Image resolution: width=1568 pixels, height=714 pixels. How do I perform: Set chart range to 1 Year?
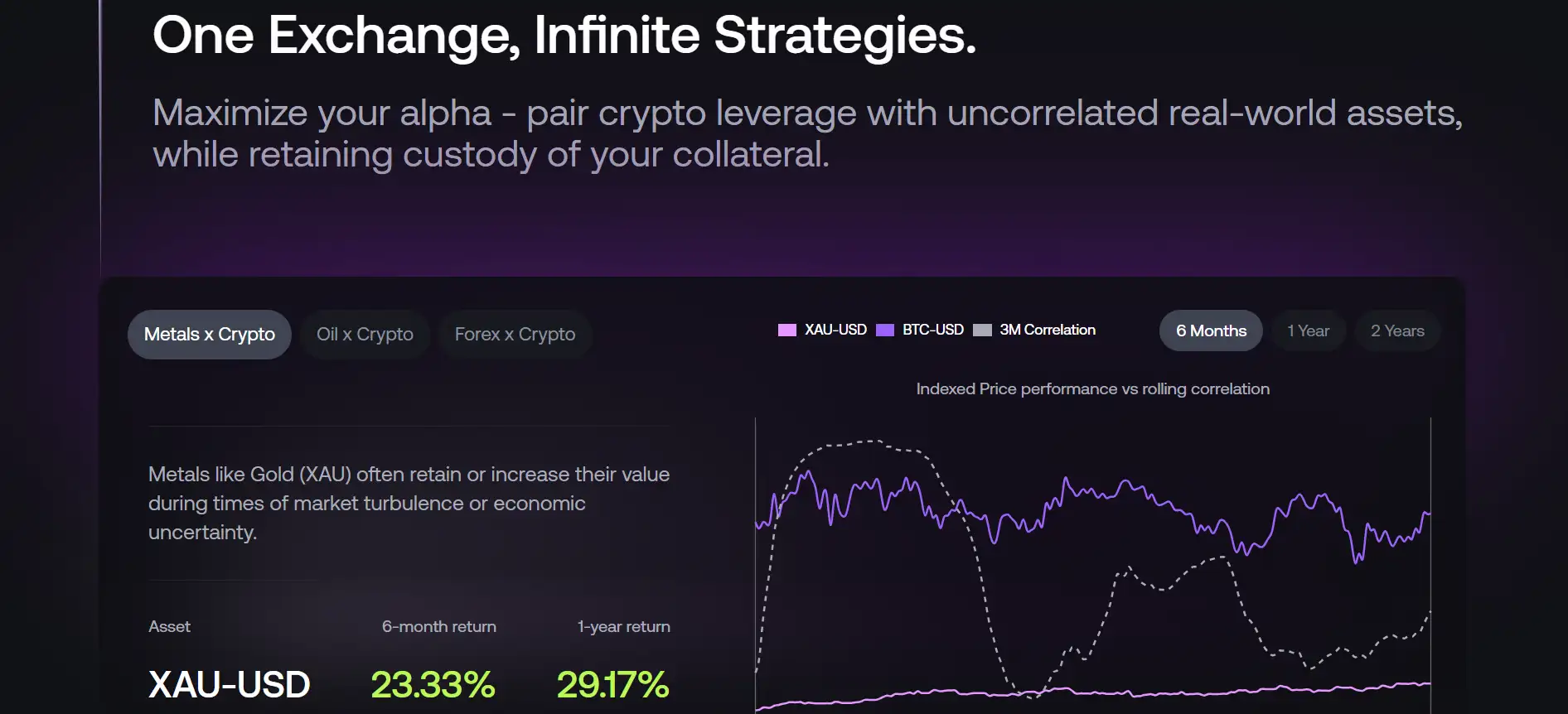[1308, 331]
